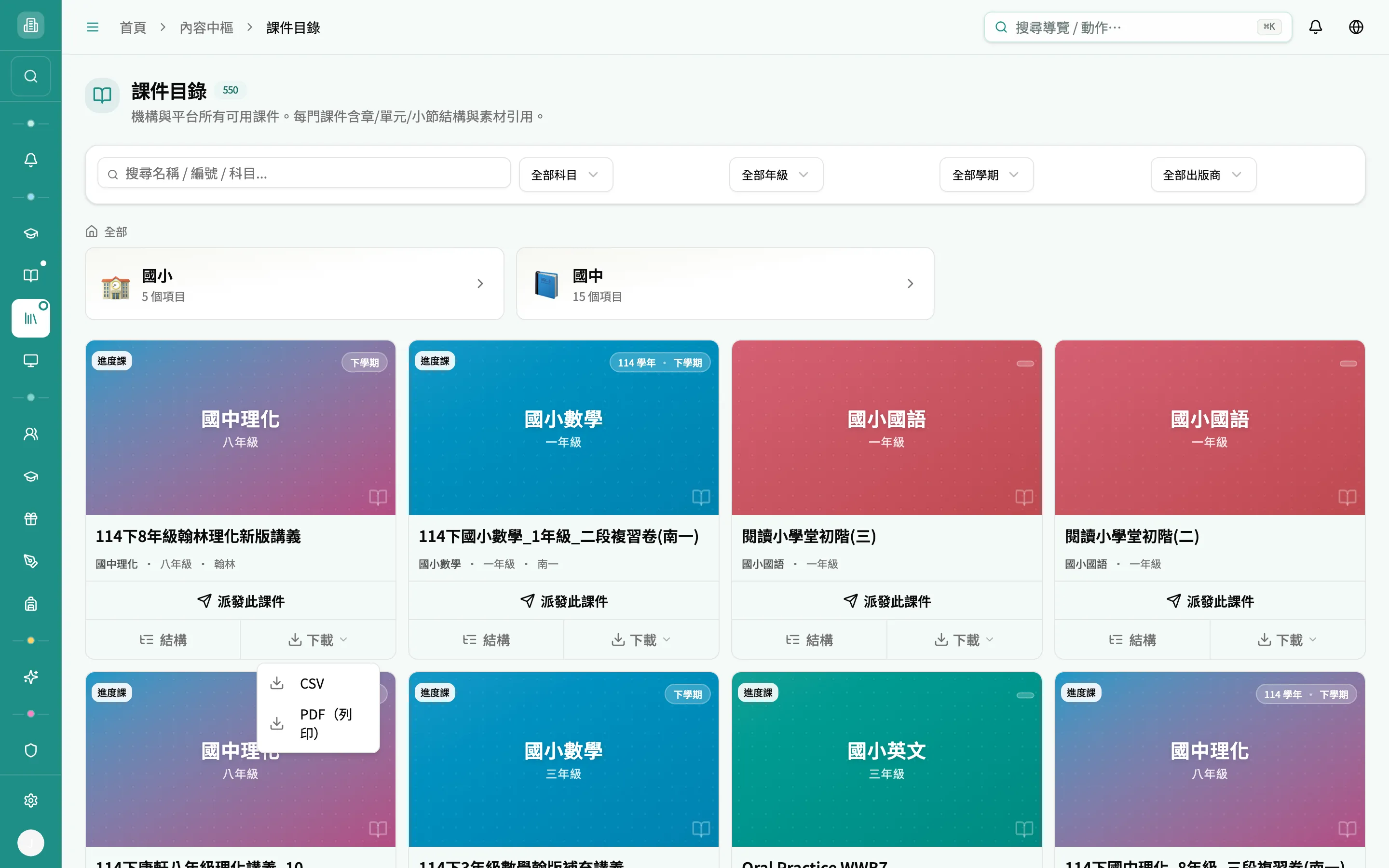Click the user avatar at the sidebar bottom
The height and width of the screenshot is (868, 1389).
coord(31,843)
